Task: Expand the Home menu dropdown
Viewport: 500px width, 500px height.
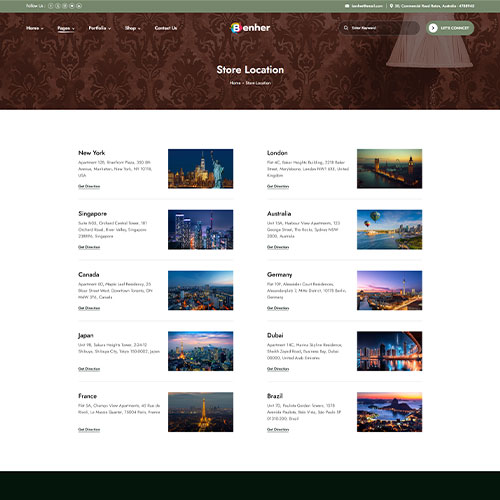Action: click(35, 28)
